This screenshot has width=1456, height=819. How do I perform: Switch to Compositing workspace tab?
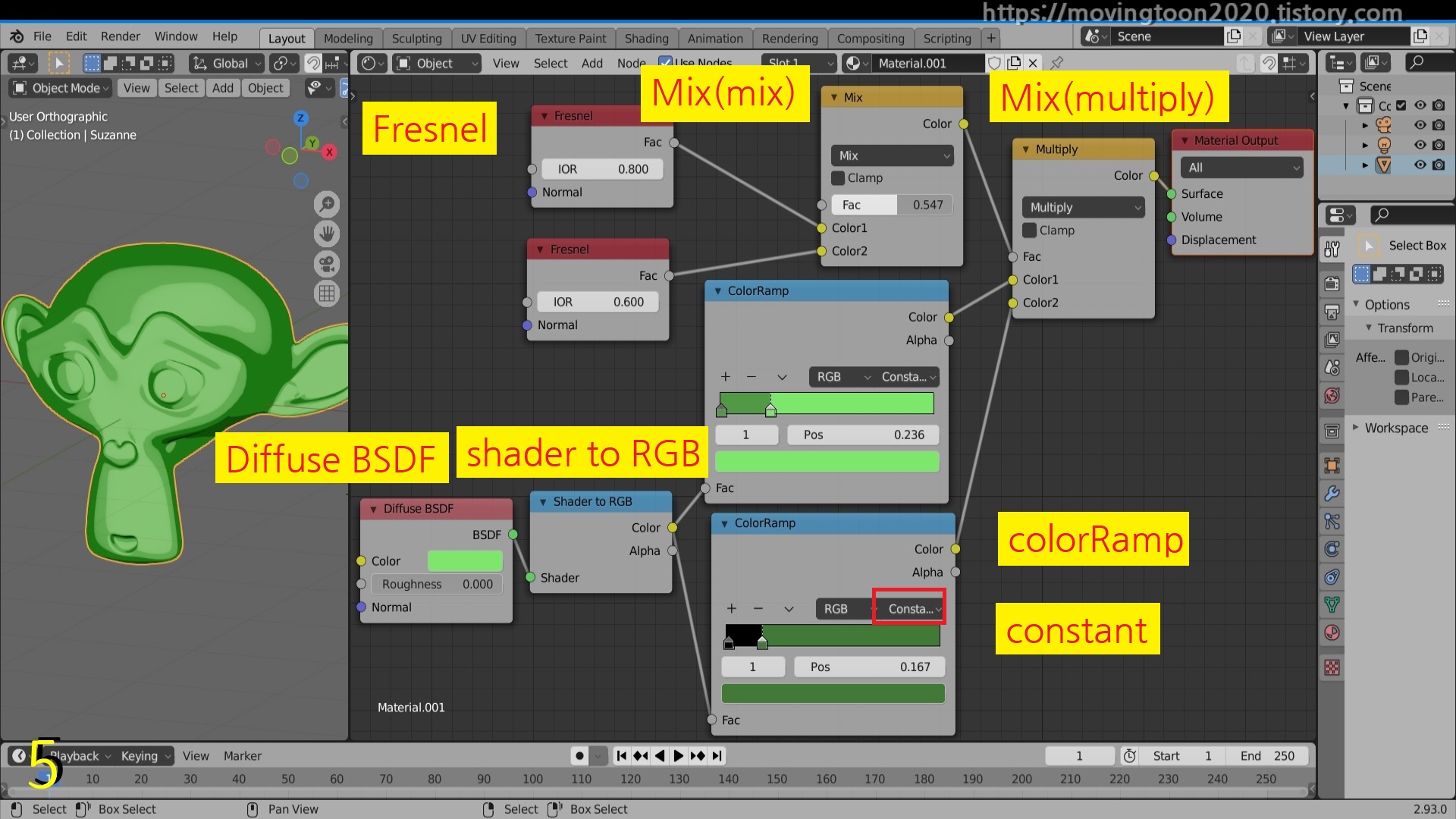pyautogui.click(x=871, y=39)
